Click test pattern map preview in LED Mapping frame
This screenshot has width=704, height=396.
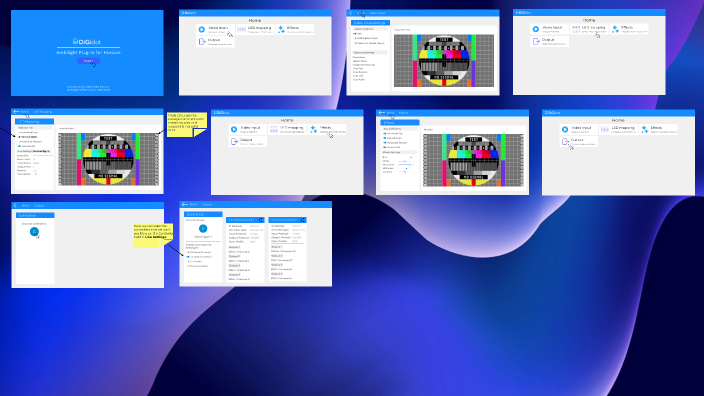pos(109,159)
